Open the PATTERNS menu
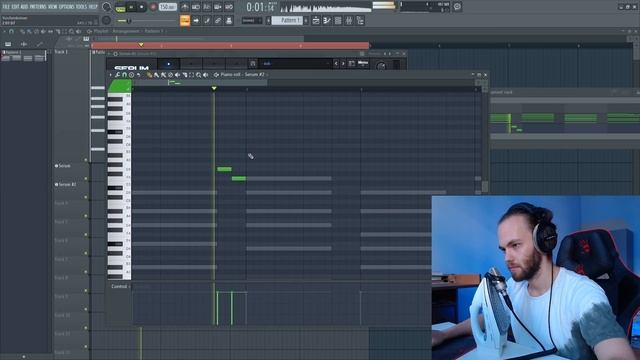The width and height of the screenshot is (640, 360). [x=38, y=7]
